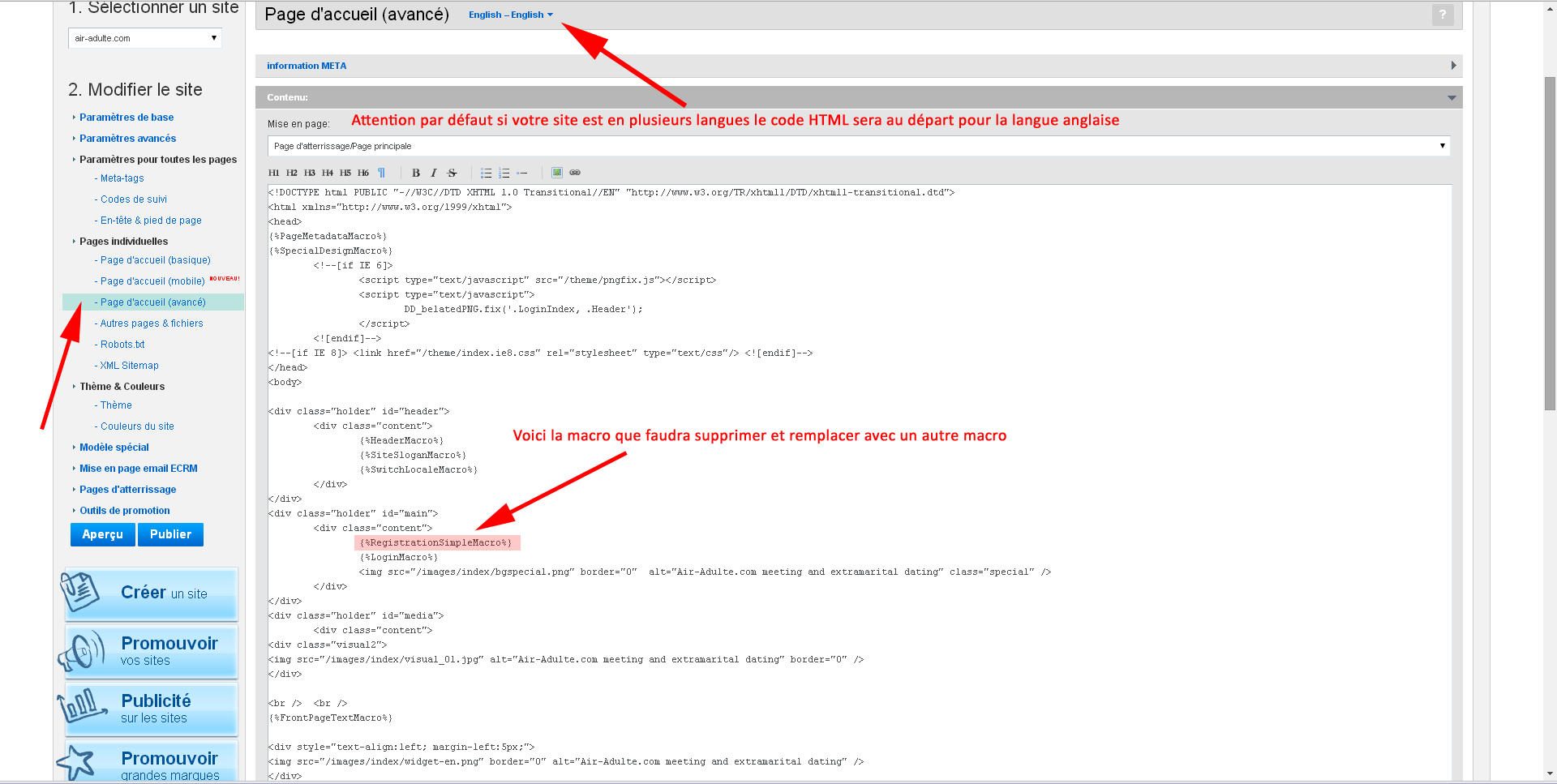This screenshot has height=784, width=1557.
Task: Click the Publier button
Action: [170, 534]
